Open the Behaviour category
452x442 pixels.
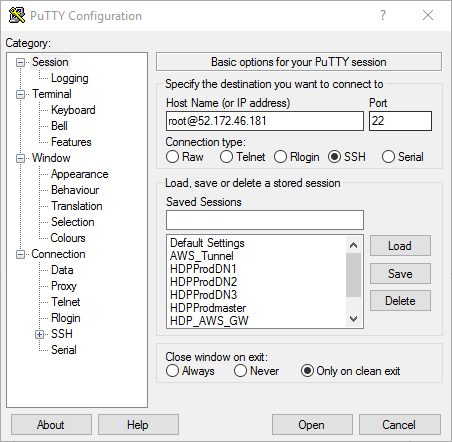pos(75,190)
